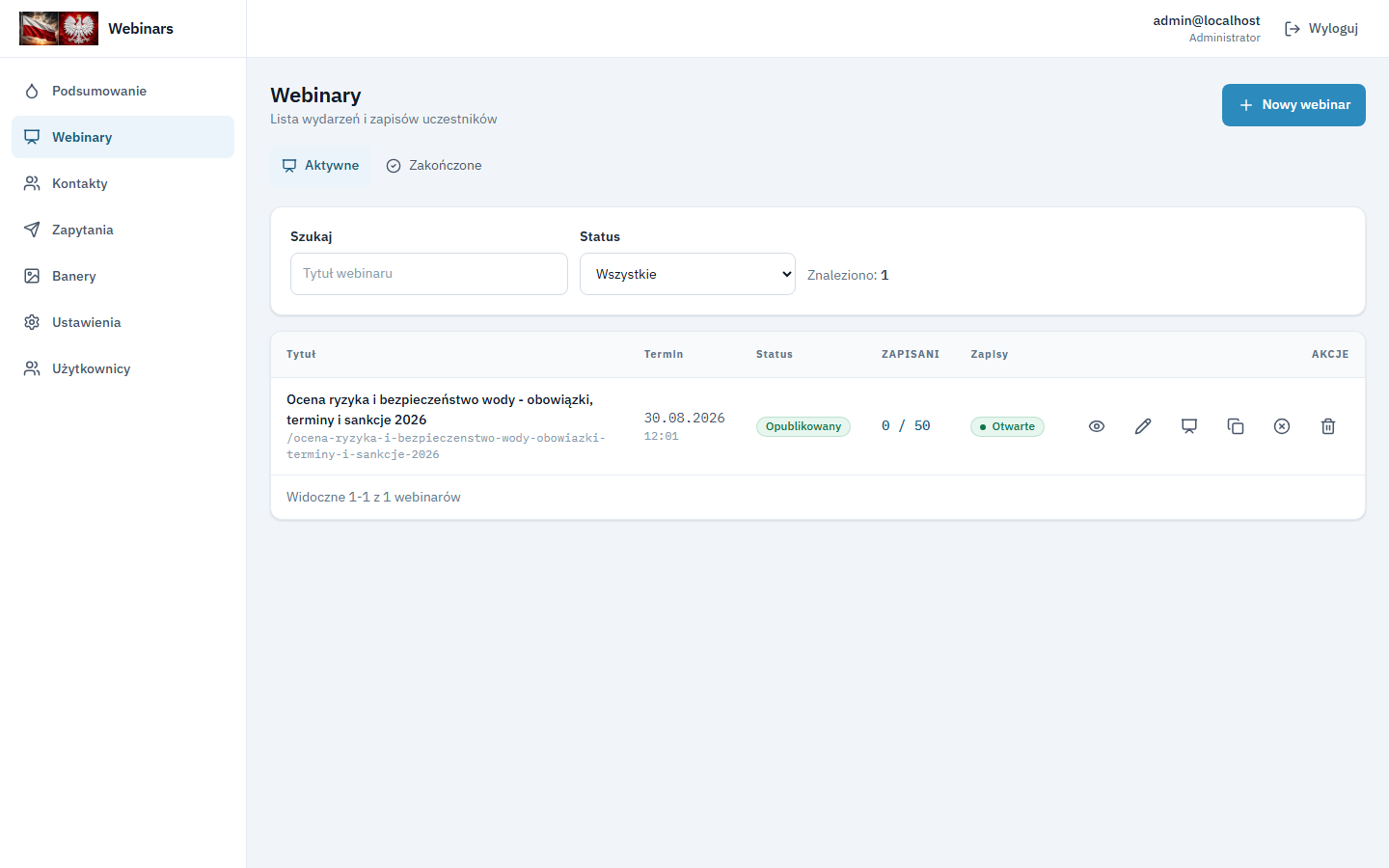Edit the webinar with the pencil icon

pyautogui.click(x=1143, y=426)
